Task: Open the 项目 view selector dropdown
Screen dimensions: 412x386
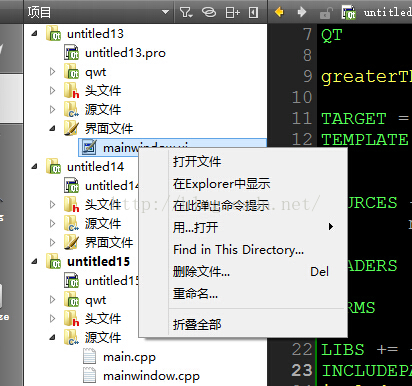Action: pos(98,12)
